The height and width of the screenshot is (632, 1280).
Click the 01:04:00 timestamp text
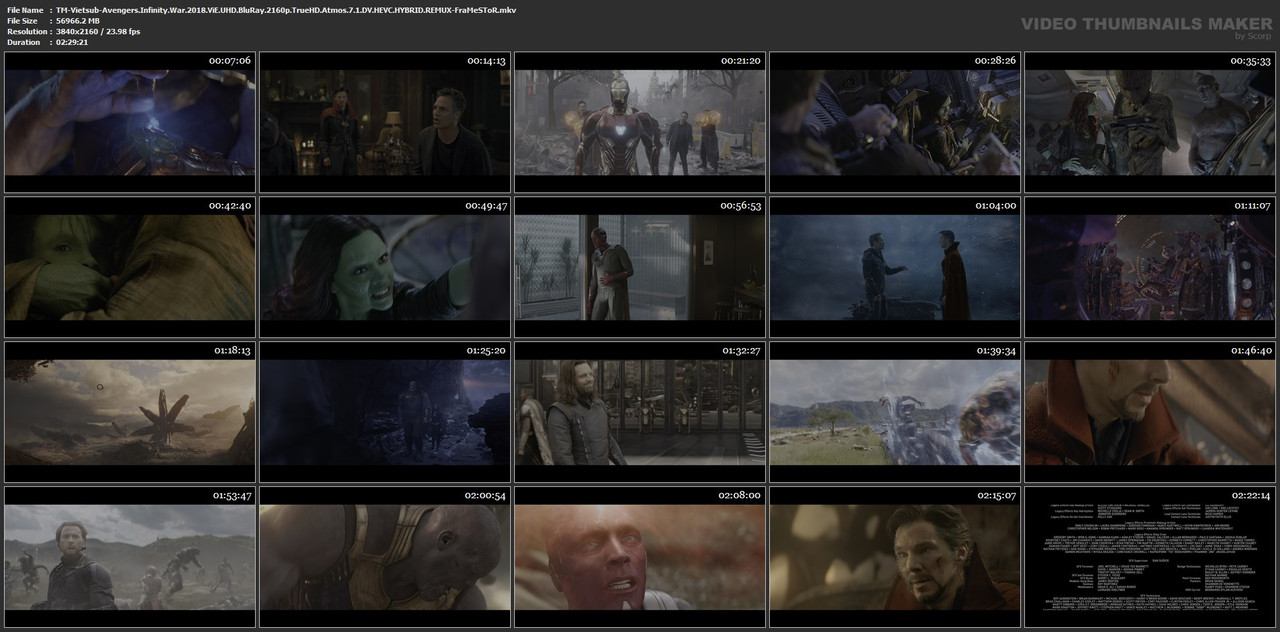pyautogui.click(x=995, y=206)
